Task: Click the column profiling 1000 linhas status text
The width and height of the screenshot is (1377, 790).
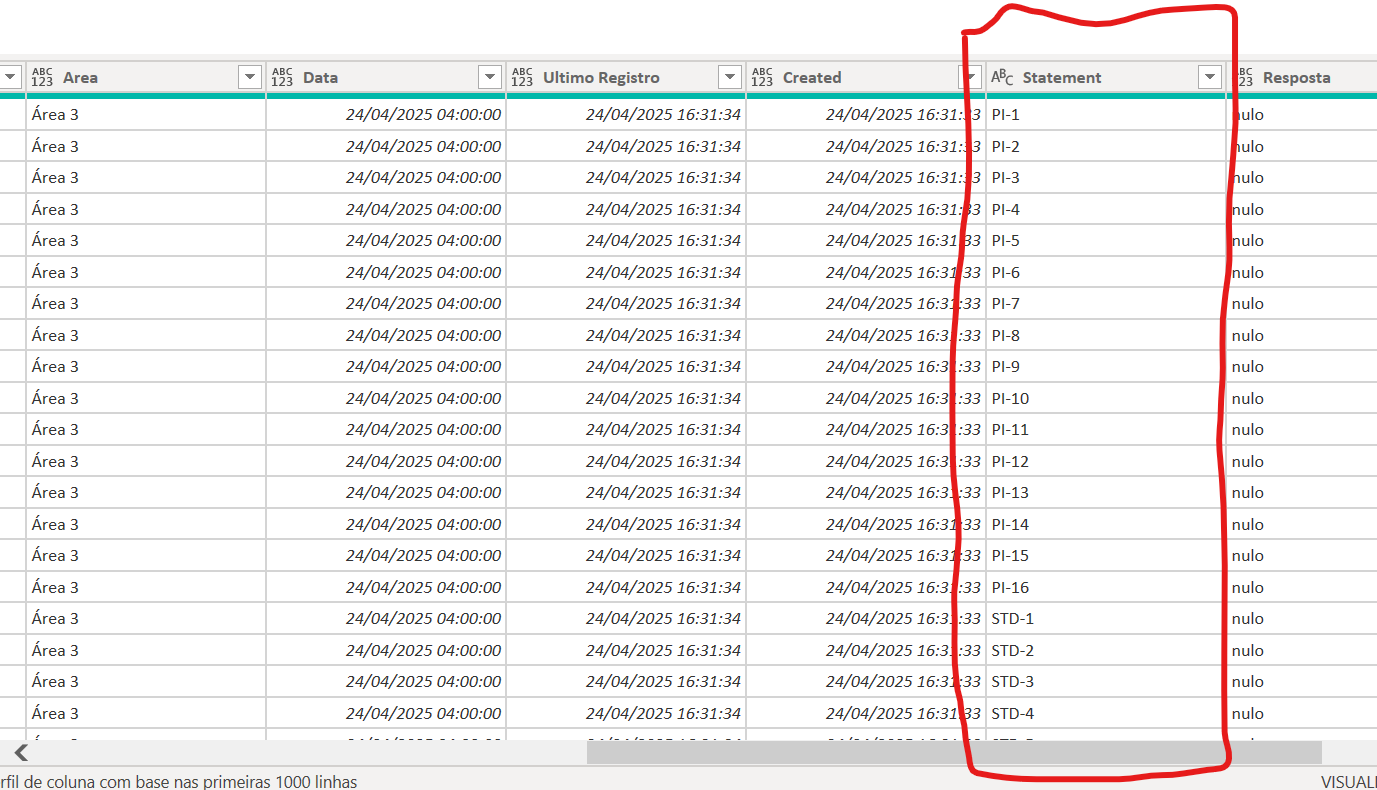Action: pos(179,782)
